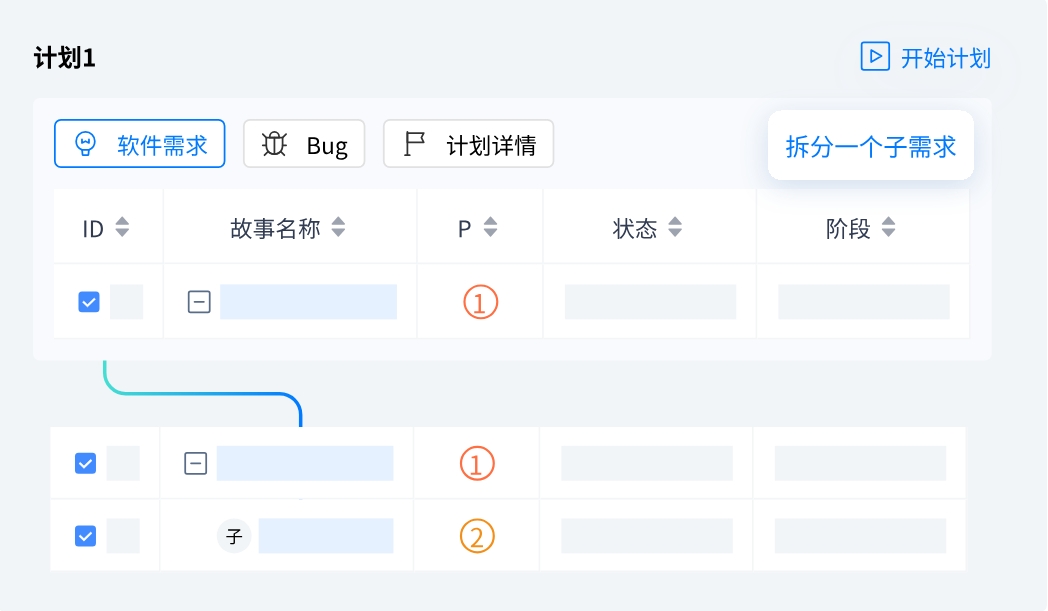Click the sort arrows beside 阶段
Image resolution: width=1048 pixels, height=611 pixels.
click(888, 228)
